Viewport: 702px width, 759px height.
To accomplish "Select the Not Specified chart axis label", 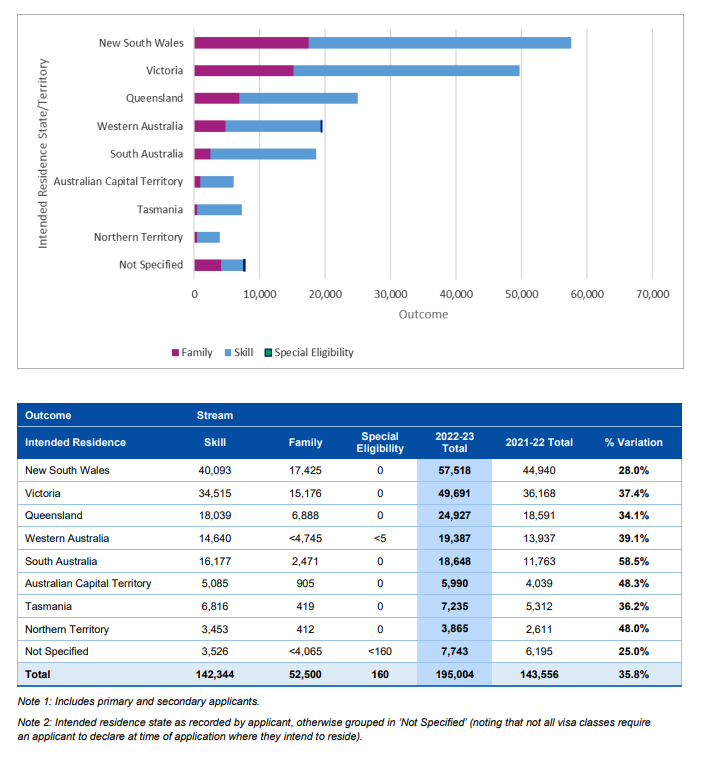I will [x=151, y=265].
